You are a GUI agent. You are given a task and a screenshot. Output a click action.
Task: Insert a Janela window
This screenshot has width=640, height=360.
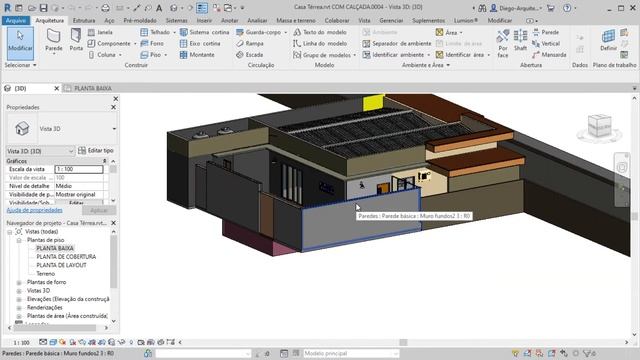coord(100,32)
